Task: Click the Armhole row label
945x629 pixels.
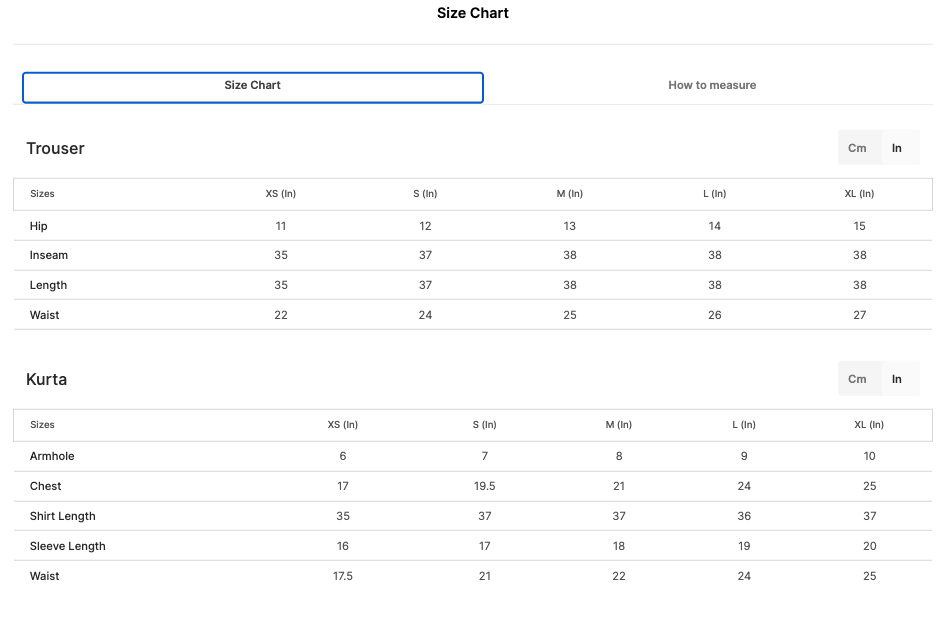Action: (52, 456)
